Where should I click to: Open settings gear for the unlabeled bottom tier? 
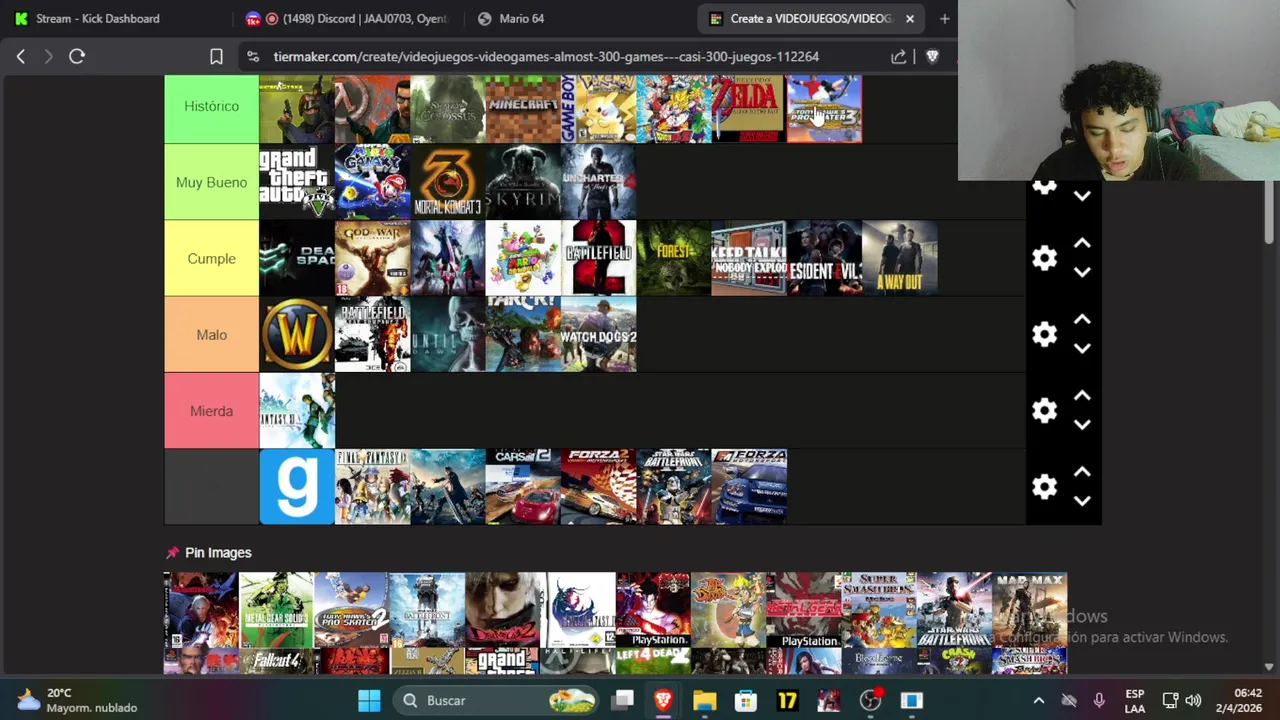[x=1044, y=487]
